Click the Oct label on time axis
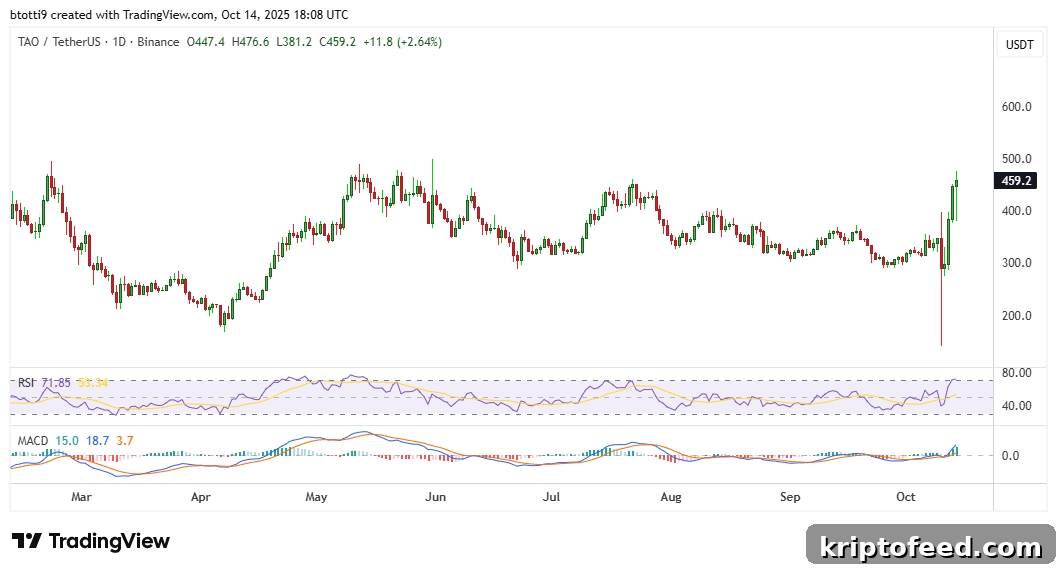Image resolution: width=1057 pixels, height=571 pixels. pos(905,497)
